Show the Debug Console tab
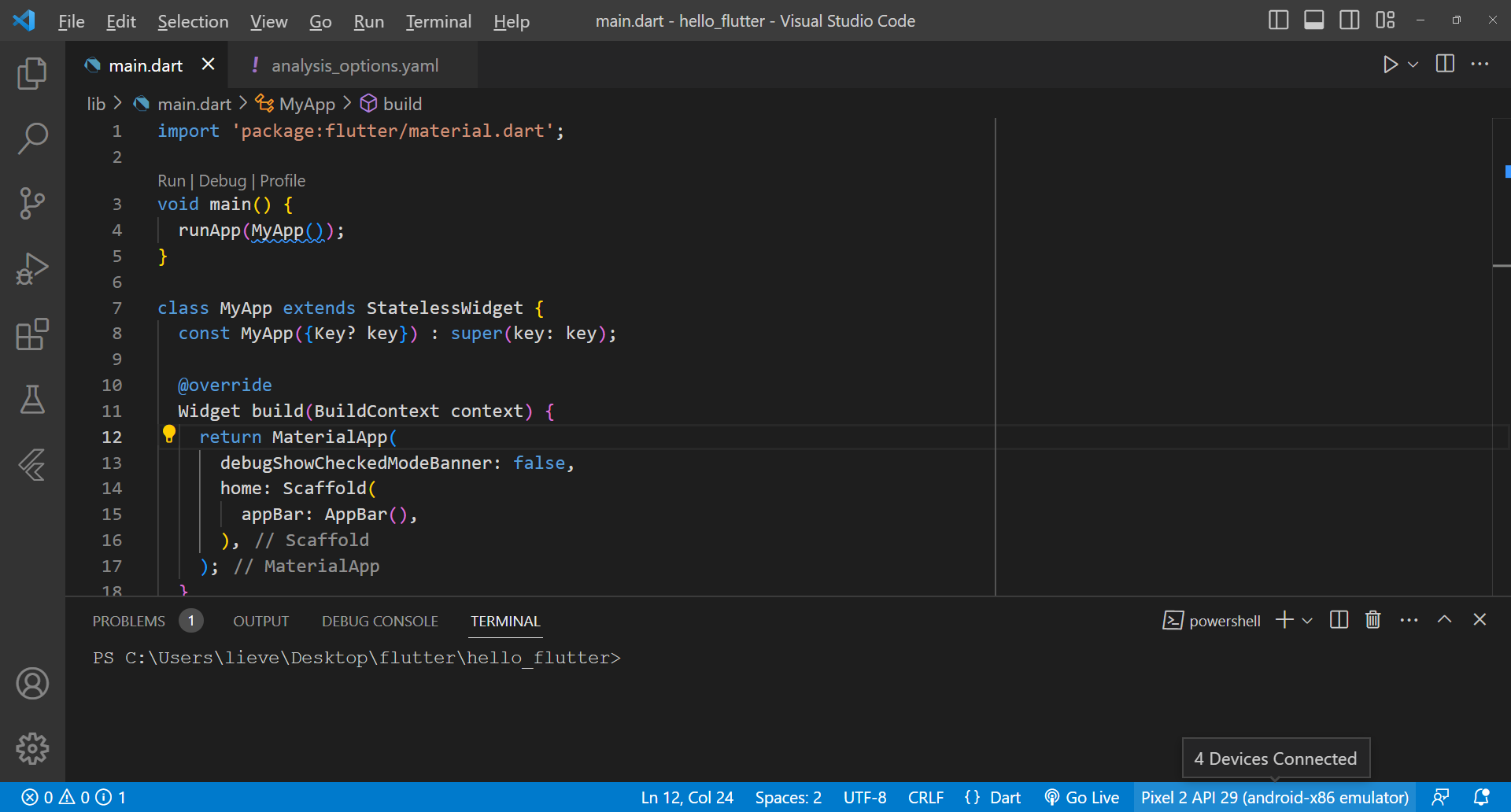Image resolution: width=1511 pixels, height=812 pixels. (x=380, y=621)
